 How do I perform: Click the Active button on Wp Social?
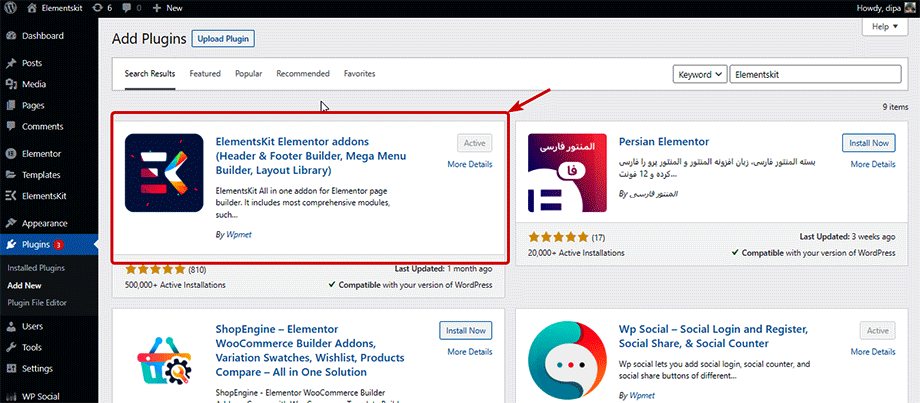pos(878,331)
